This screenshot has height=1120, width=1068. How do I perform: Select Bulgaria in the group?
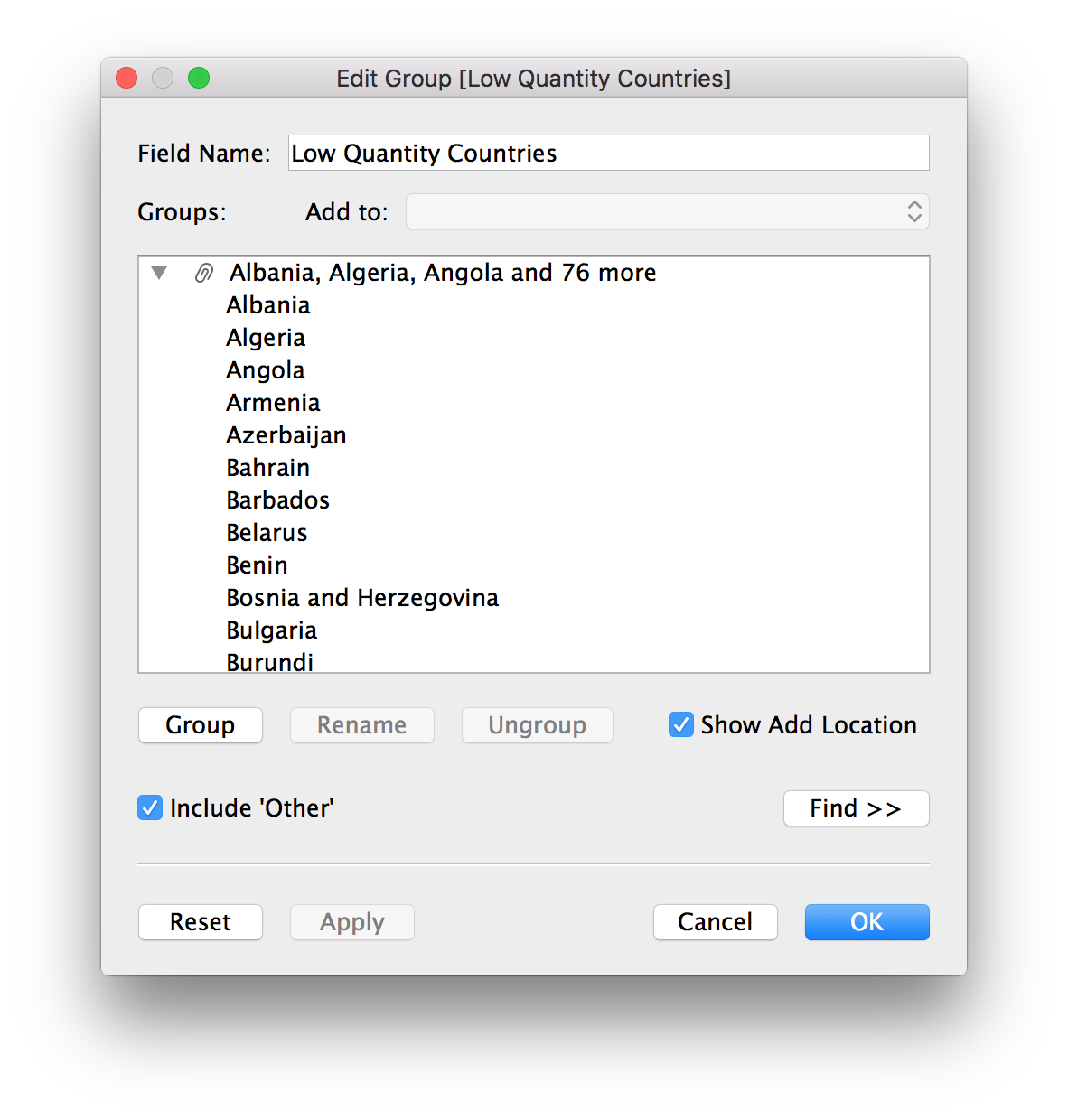click(272, 630)
